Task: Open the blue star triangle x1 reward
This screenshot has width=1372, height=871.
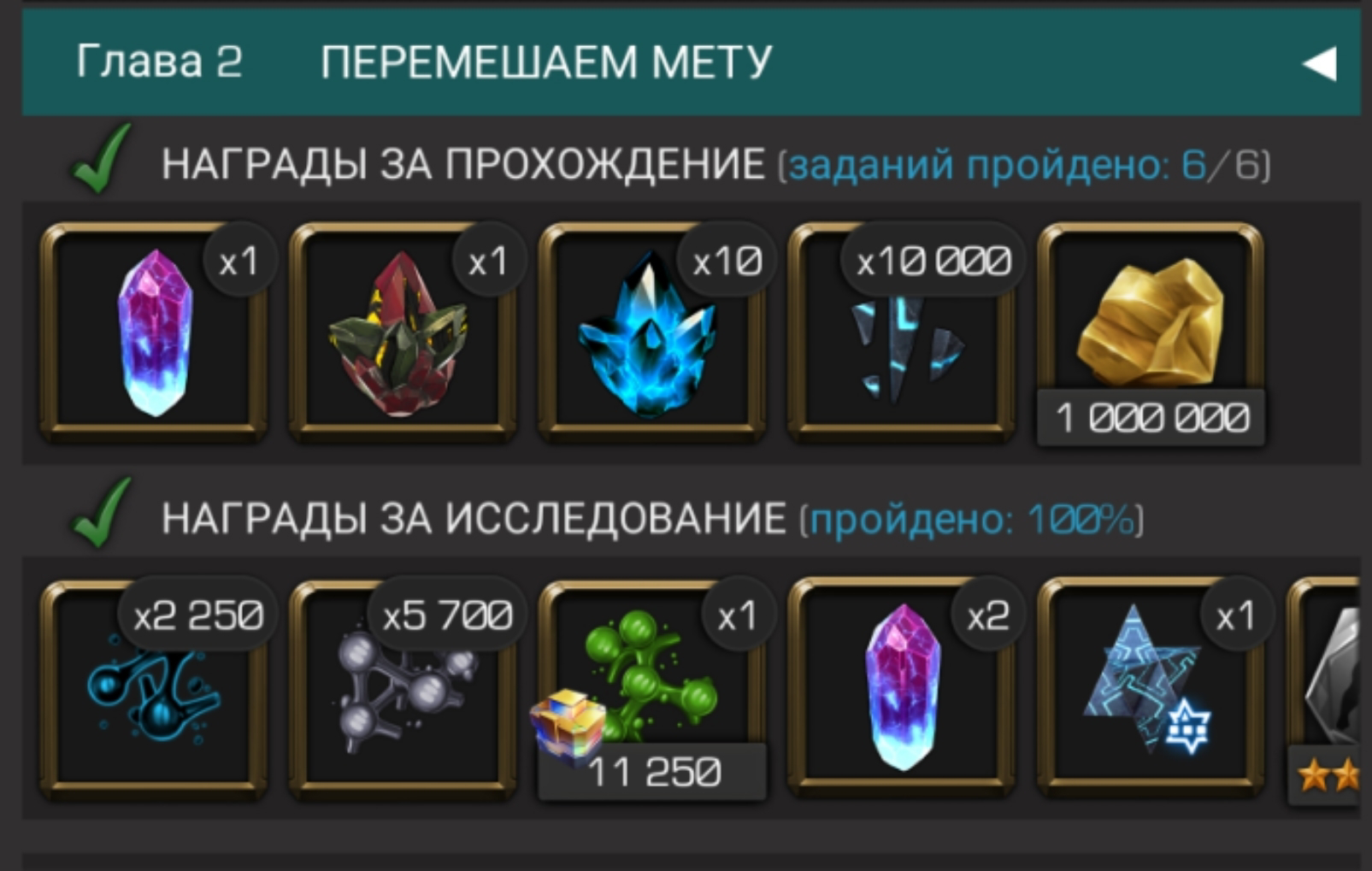Action: click(x=1151, y=689)
